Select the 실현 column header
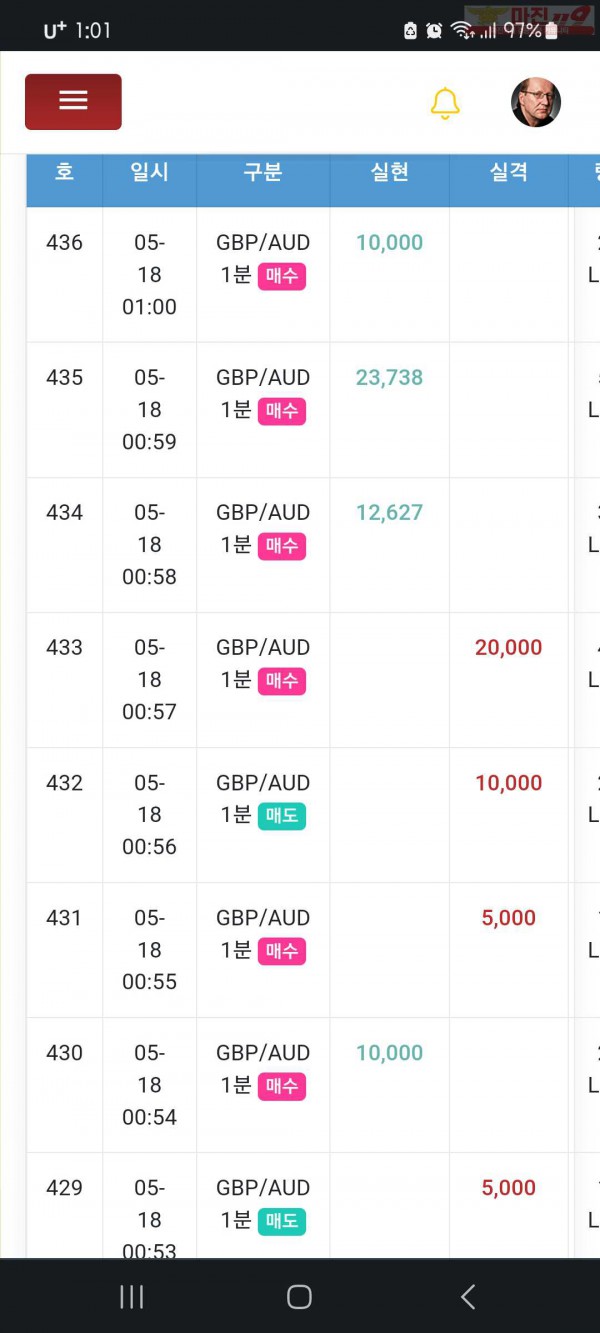The image size is (600, 1333). tap(389, 172)
